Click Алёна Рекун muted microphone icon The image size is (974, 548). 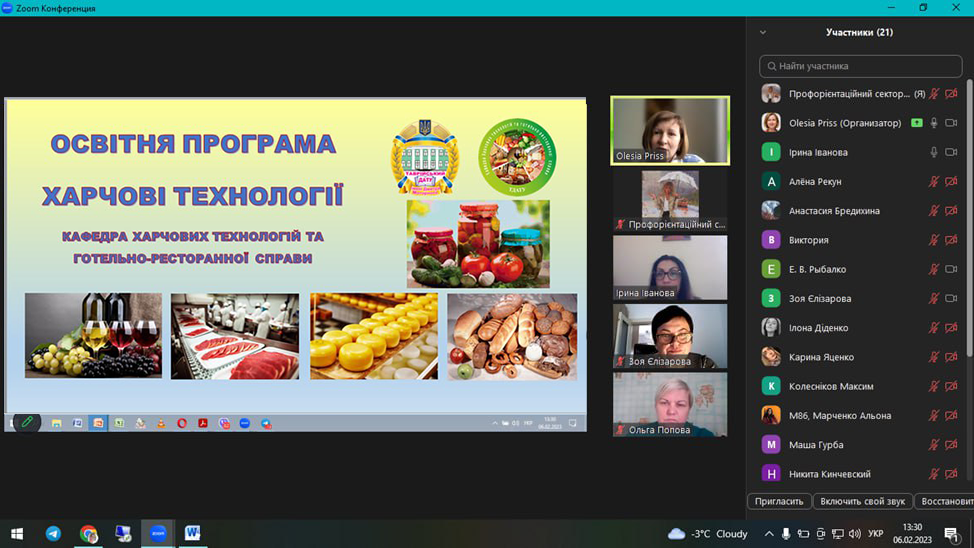(x=934, y=181)
